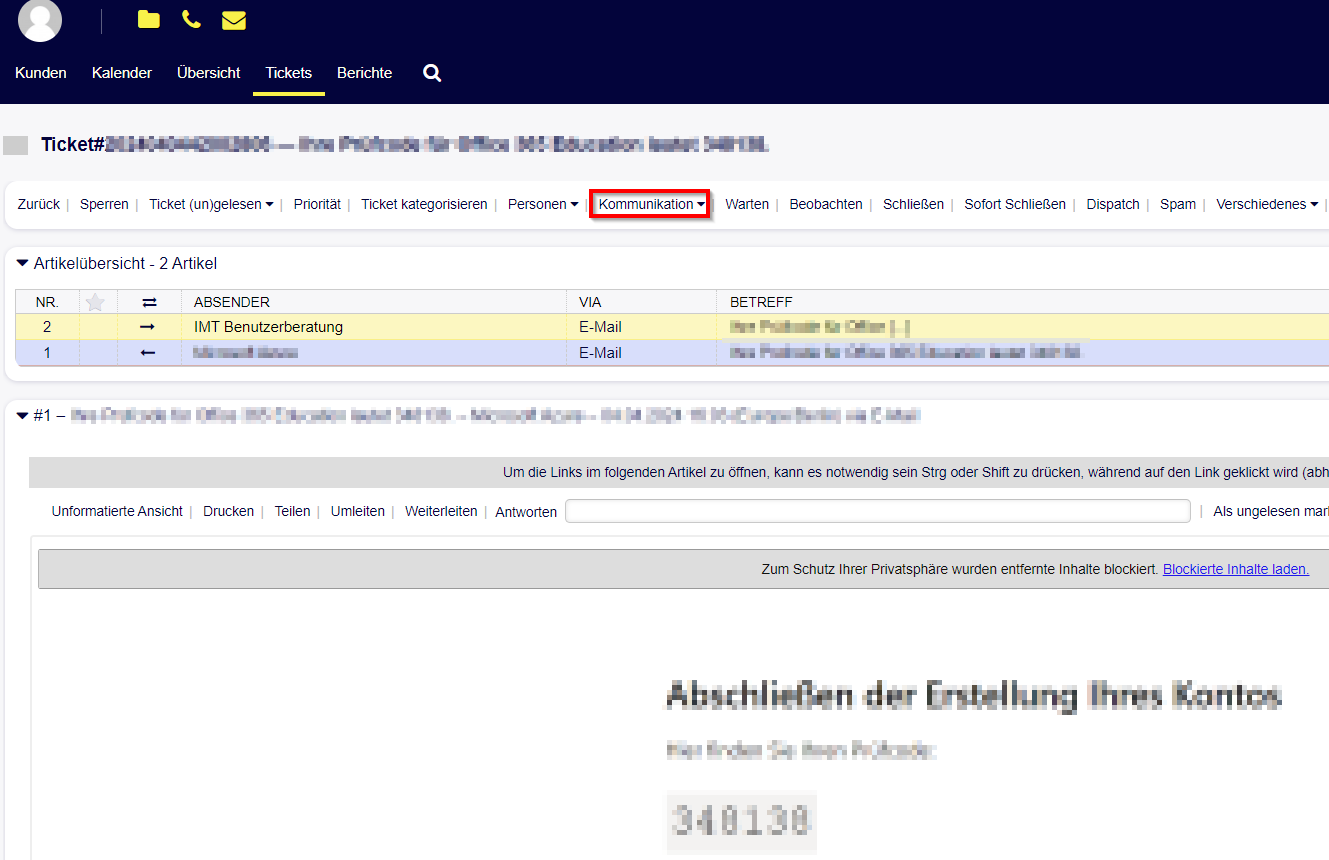Click Sperren to lock the ticket
Image resolution: width=1329 pixels, height=860 pixels.
pos(104,204)
